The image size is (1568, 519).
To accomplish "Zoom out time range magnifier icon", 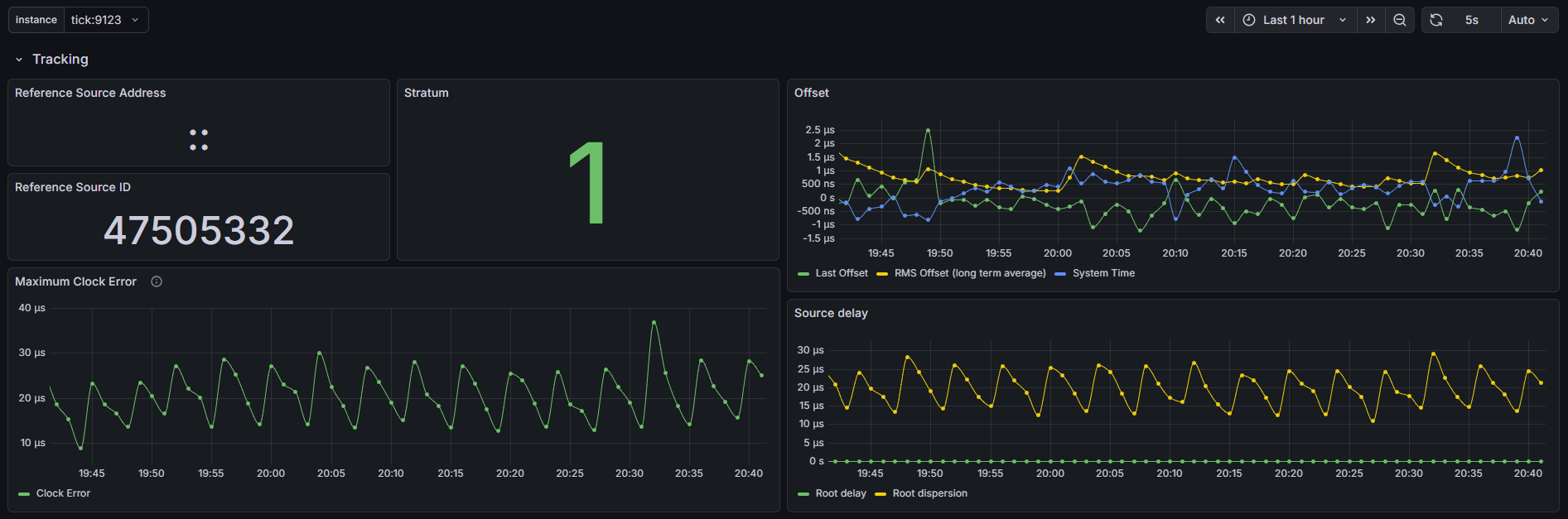I will click(x=1400, y=20).
